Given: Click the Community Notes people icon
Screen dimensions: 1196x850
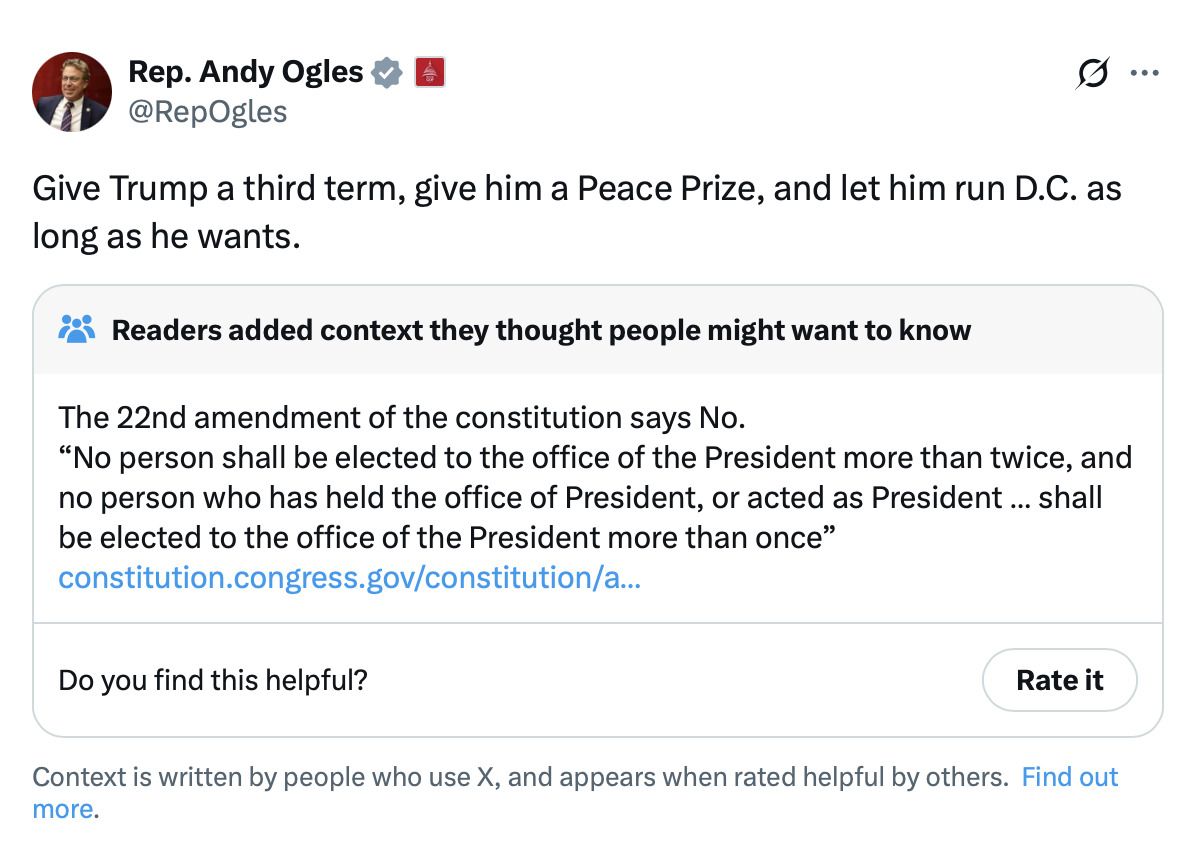Looking at the screenshot, I should (77, 329).
